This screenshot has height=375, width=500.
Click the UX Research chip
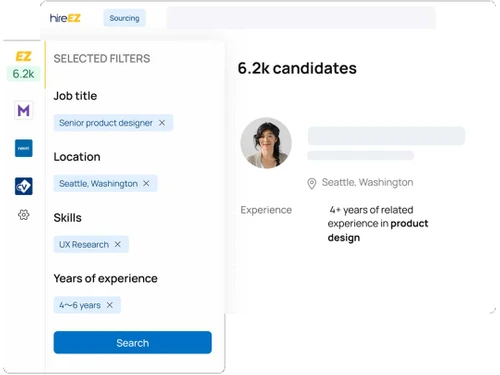[x=91, y=244]
